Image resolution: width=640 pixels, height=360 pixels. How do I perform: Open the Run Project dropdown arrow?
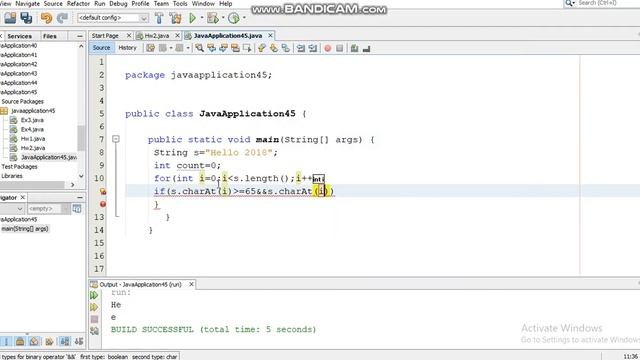202,18
